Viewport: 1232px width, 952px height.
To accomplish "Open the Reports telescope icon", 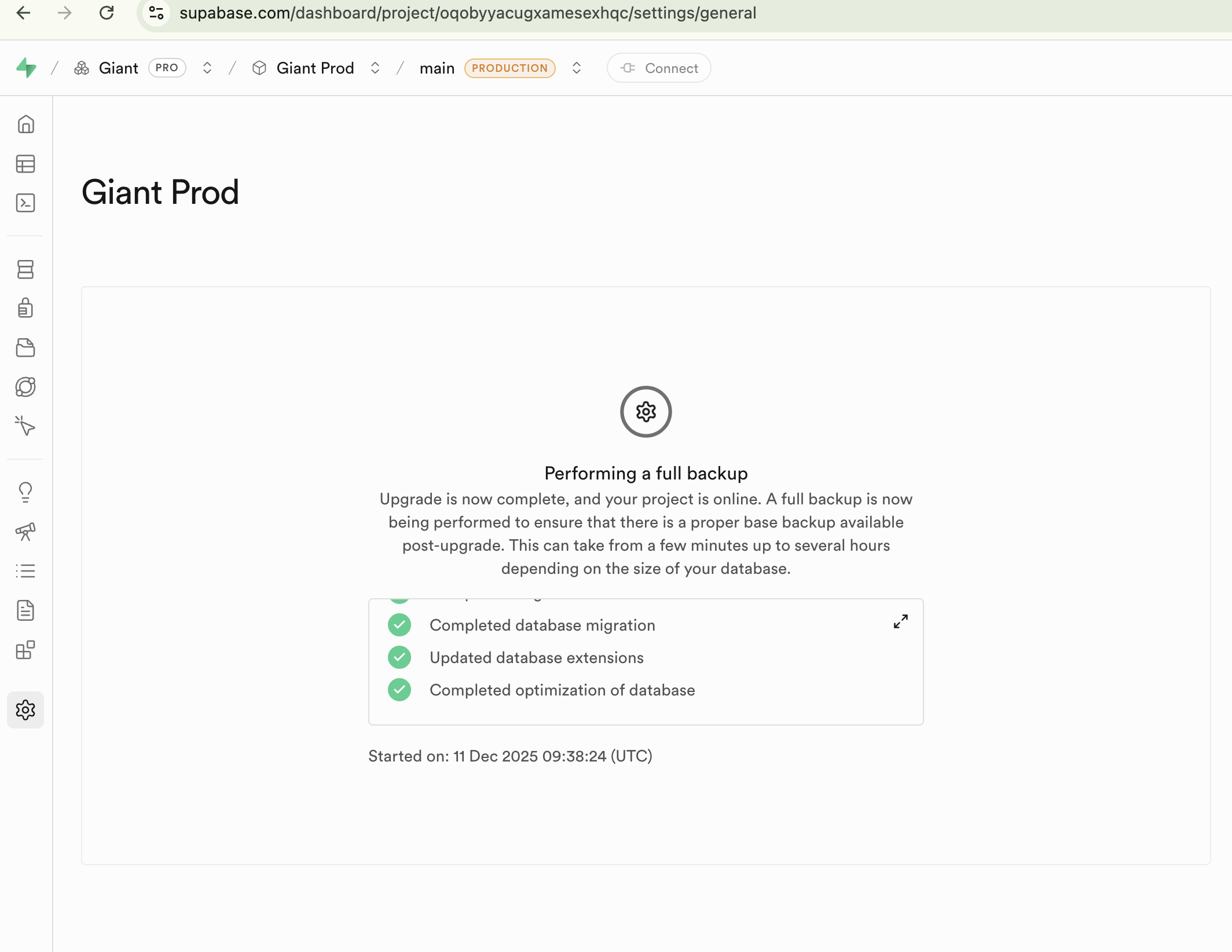I will click(25, 532).
